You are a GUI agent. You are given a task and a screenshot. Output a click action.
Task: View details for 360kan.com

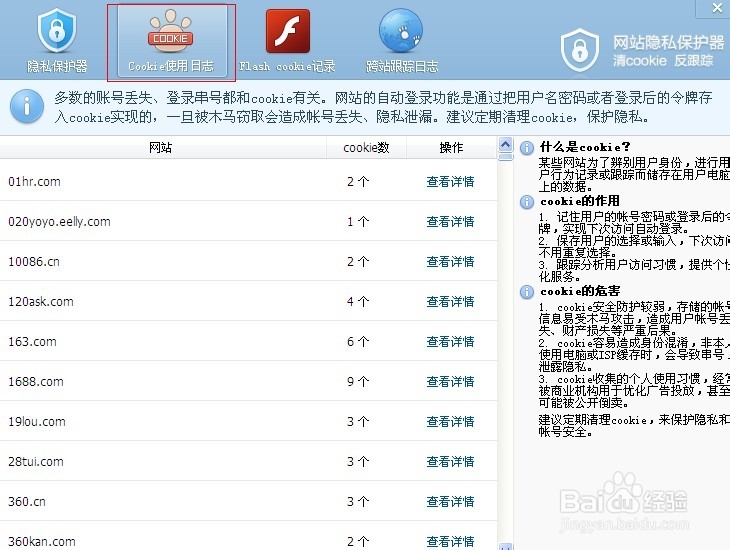[450, 542]
